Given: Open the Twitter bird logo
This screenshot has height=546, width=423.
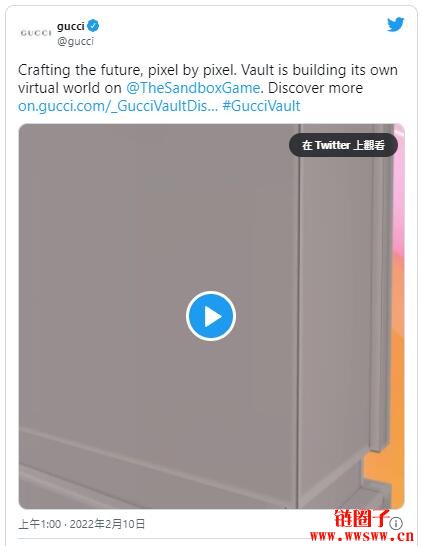Looking at the screenshot, I should (x=395, y=25).
